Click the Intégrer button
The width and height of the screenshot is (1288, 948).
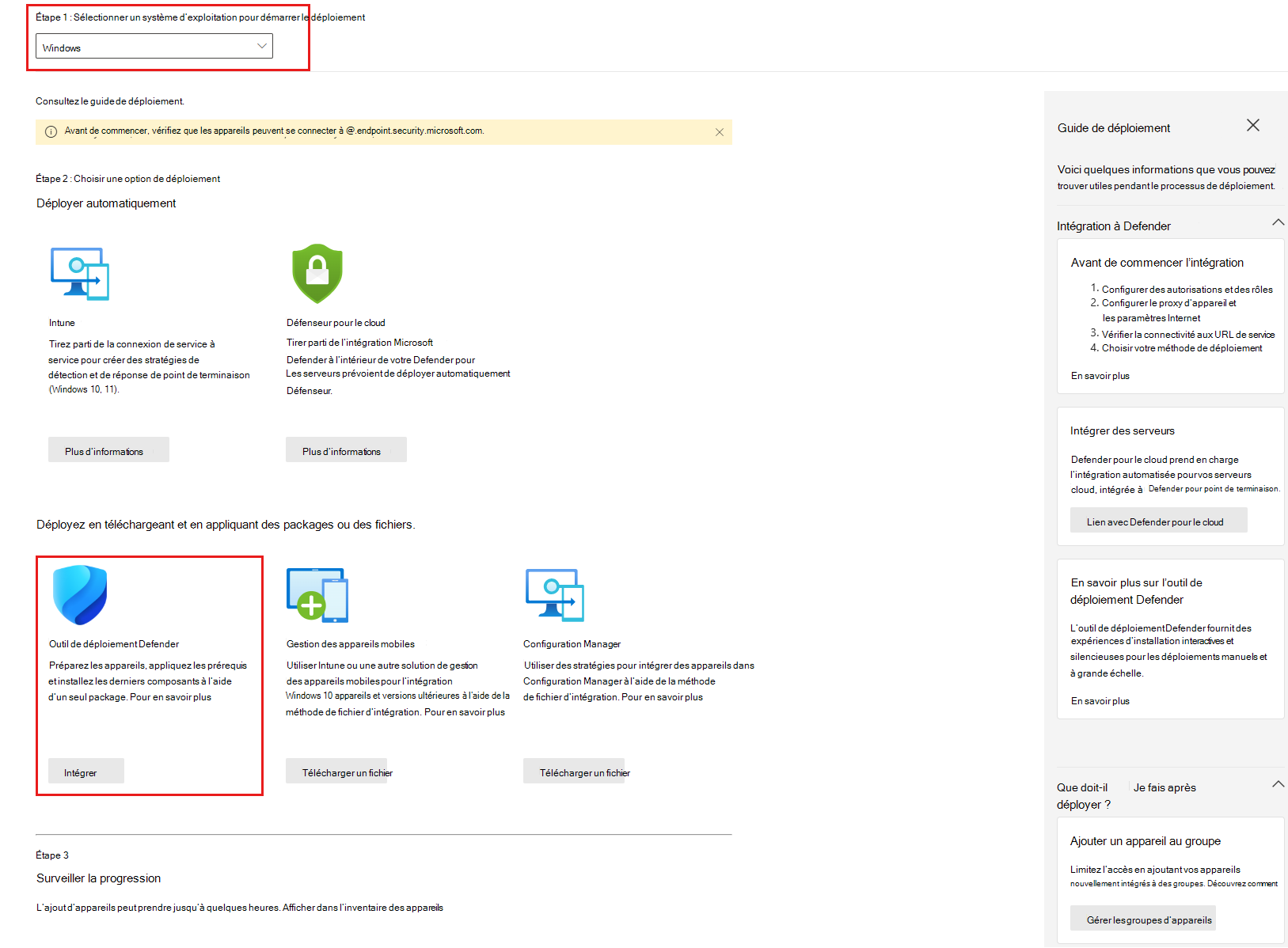coord(86,771)
